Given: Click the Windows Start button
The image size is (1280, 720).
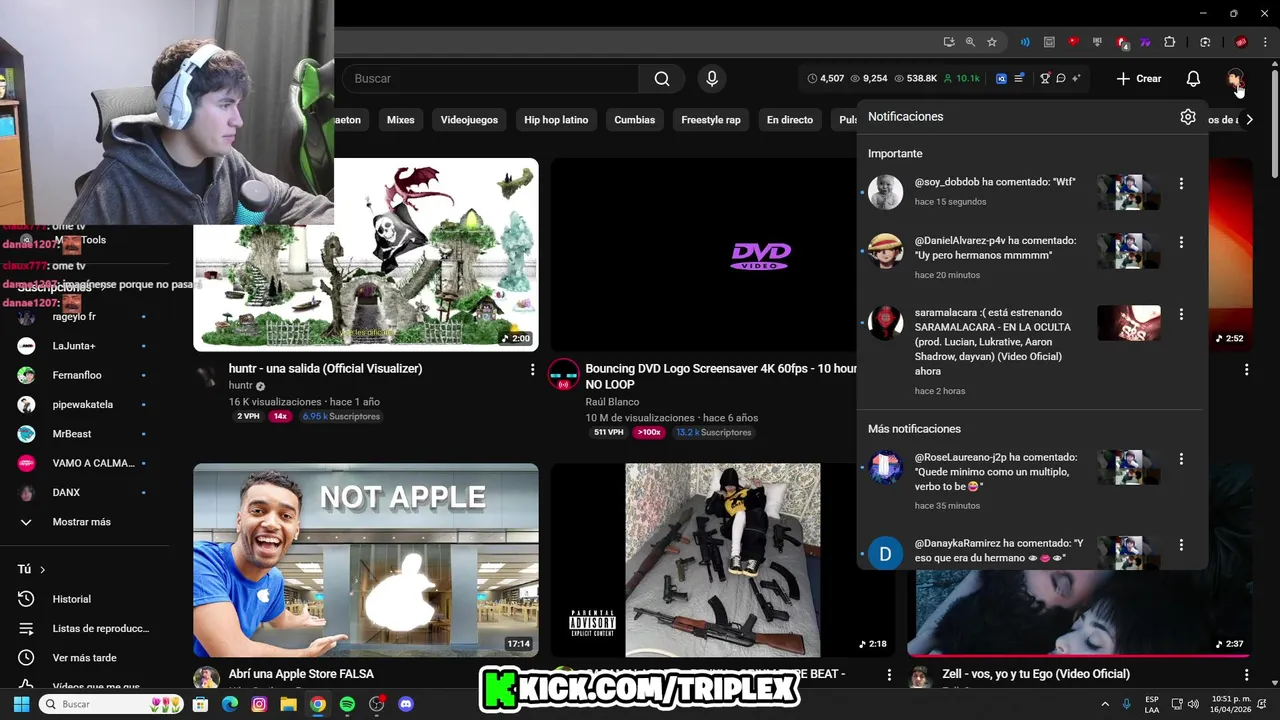Looking at the screenshot, I should click(21, 704).
